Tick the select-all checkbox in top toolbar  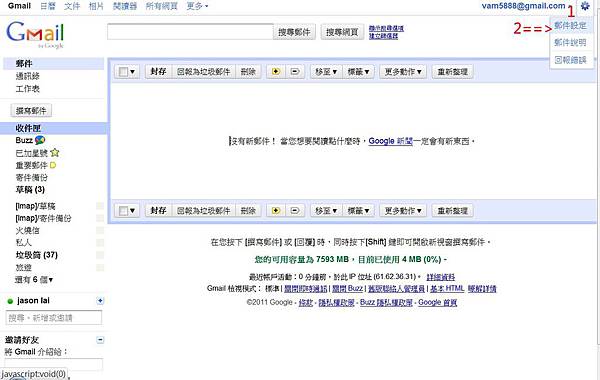click(x=123, y=72)
